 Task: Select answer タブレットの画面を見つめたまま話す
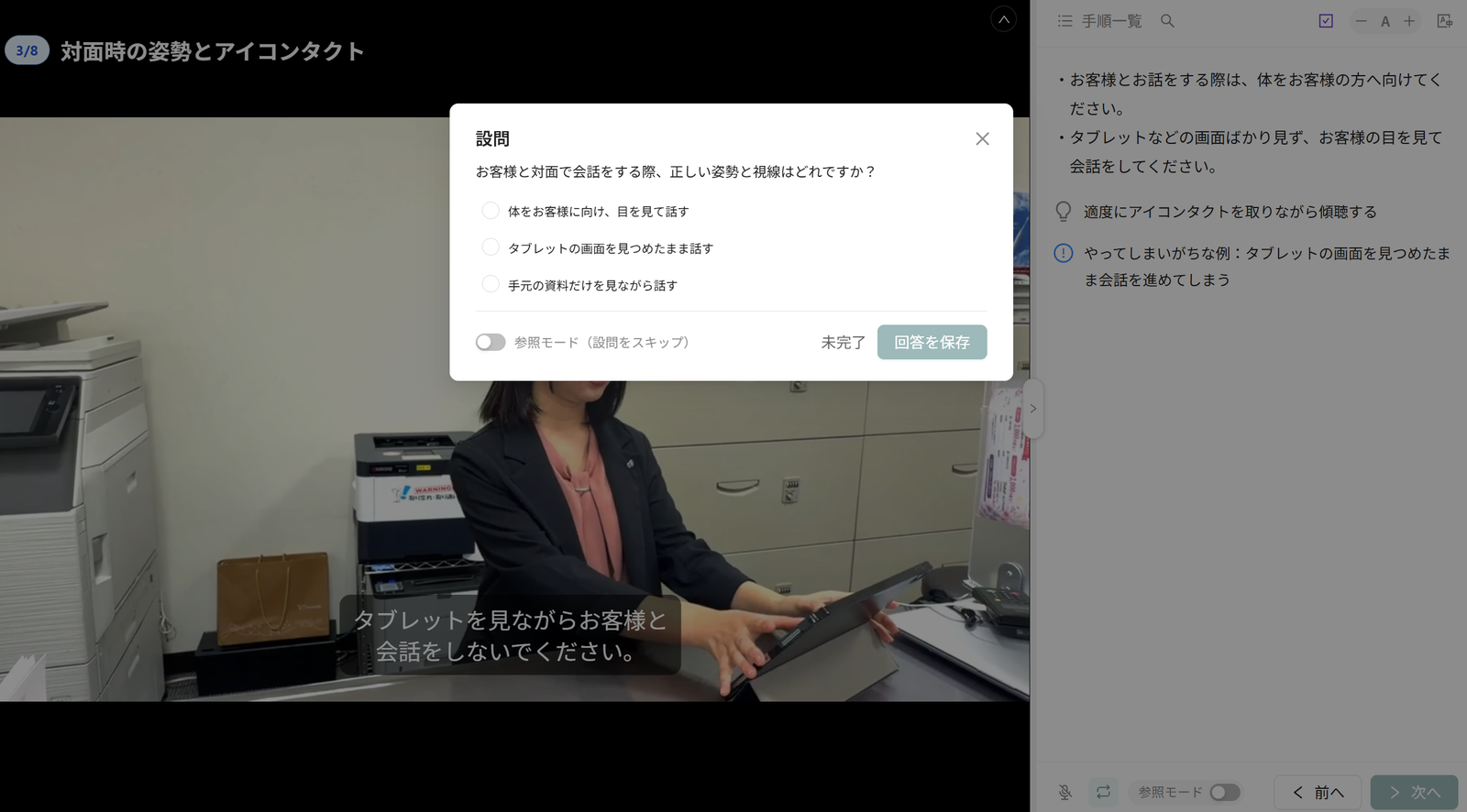point(491,247)
